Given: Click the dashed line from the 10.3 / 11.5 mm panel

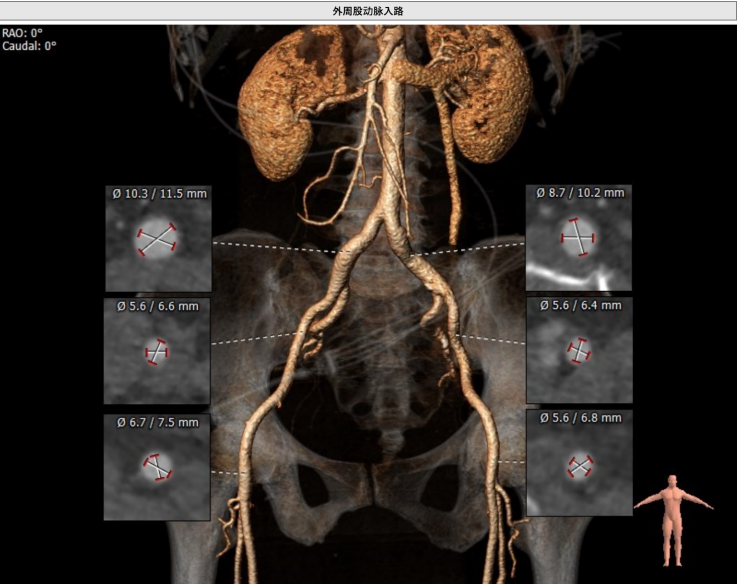Looking at the screenshot, I should click(x=270, y=246).
